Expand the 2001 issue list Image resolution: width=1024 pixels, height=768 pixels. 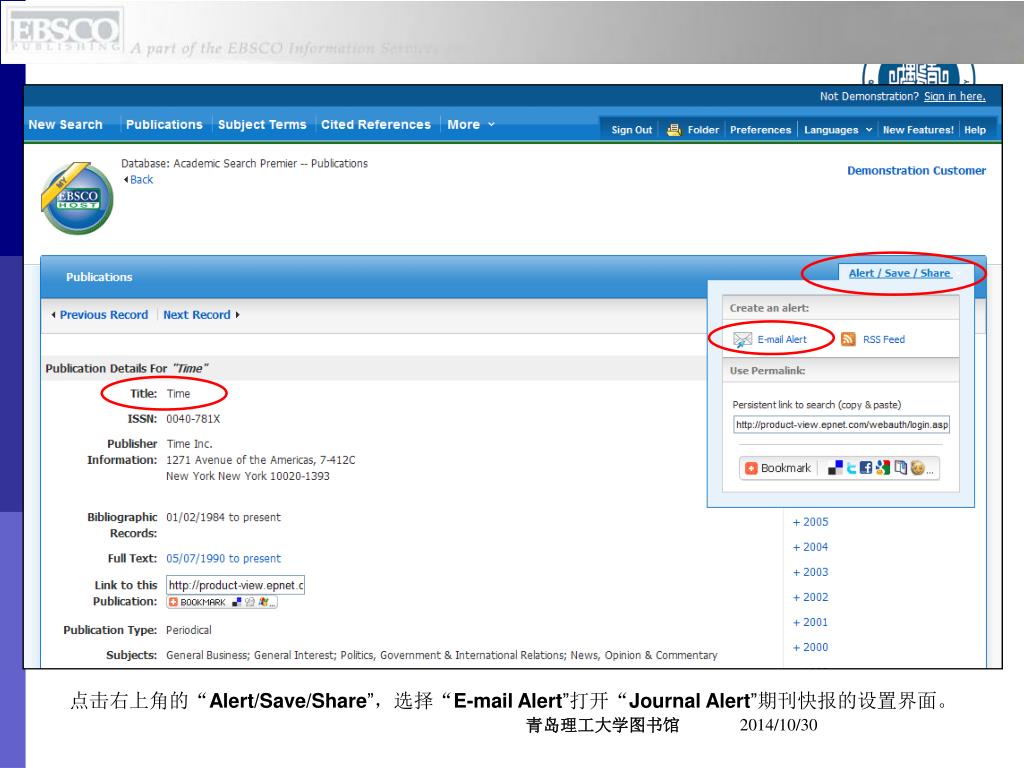pos(810,622)
